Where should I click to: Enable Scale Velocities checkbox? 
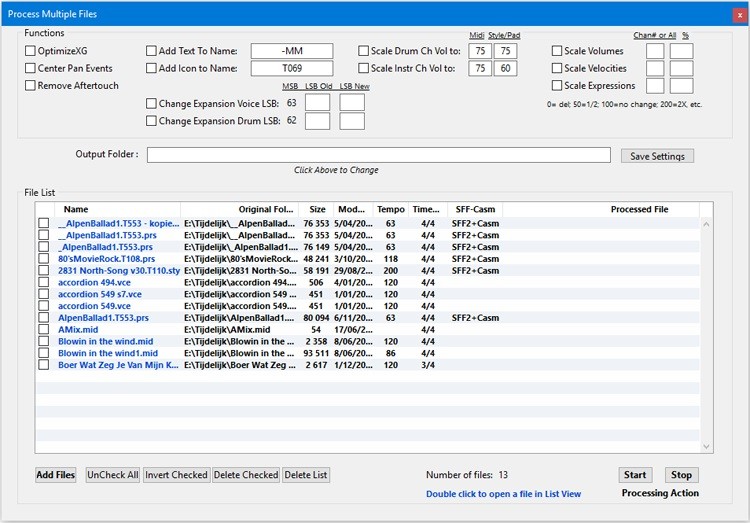coord(557,68)
